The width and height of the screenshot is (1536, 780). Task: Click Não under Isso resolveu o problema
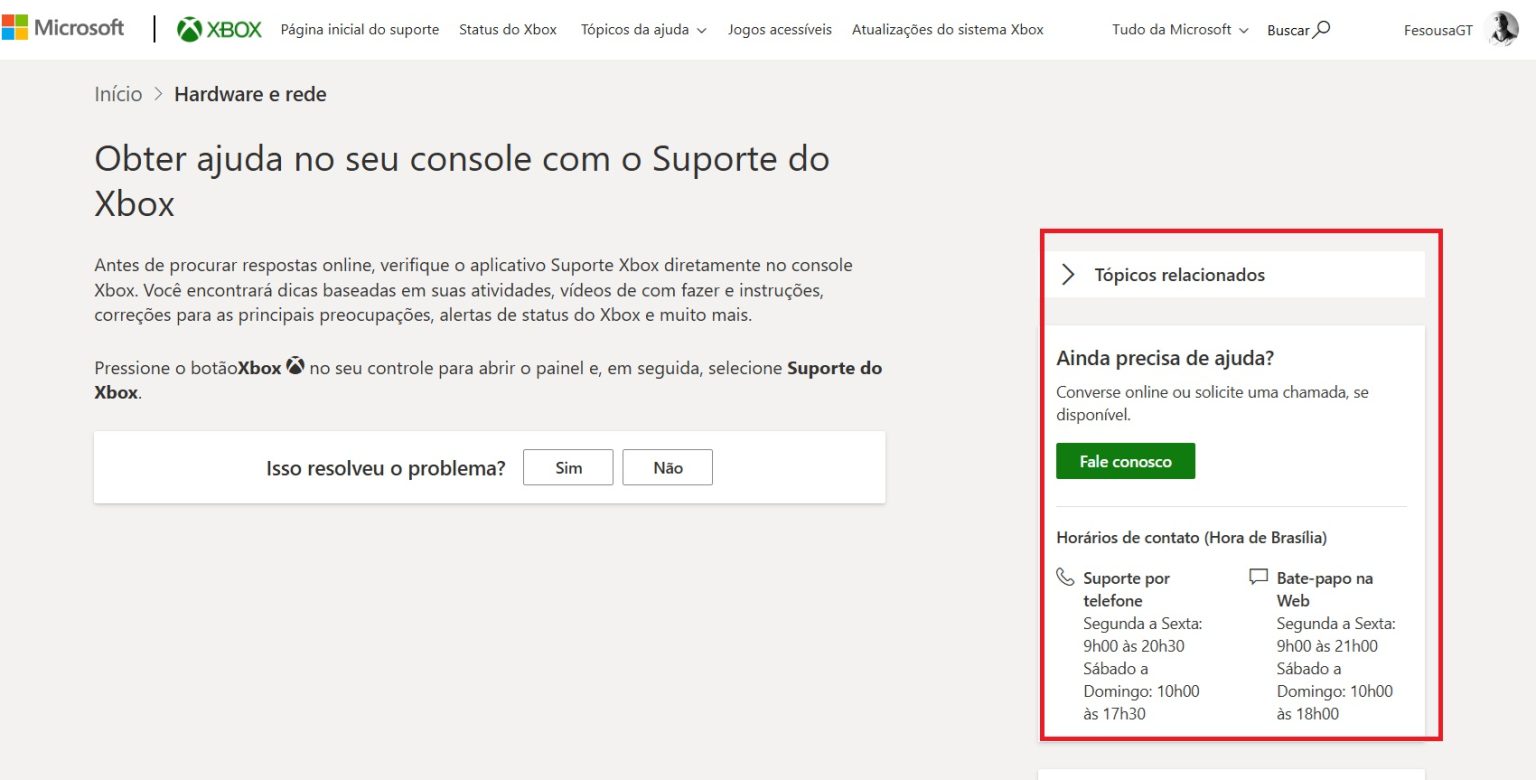[667, 466]
